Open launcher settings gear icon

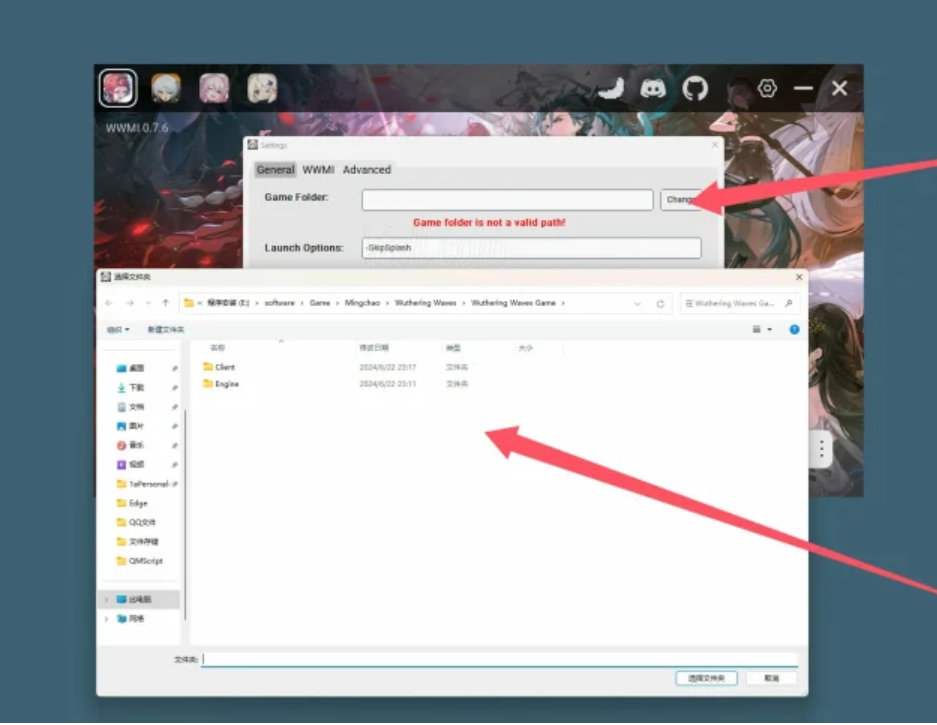(767, 89)
